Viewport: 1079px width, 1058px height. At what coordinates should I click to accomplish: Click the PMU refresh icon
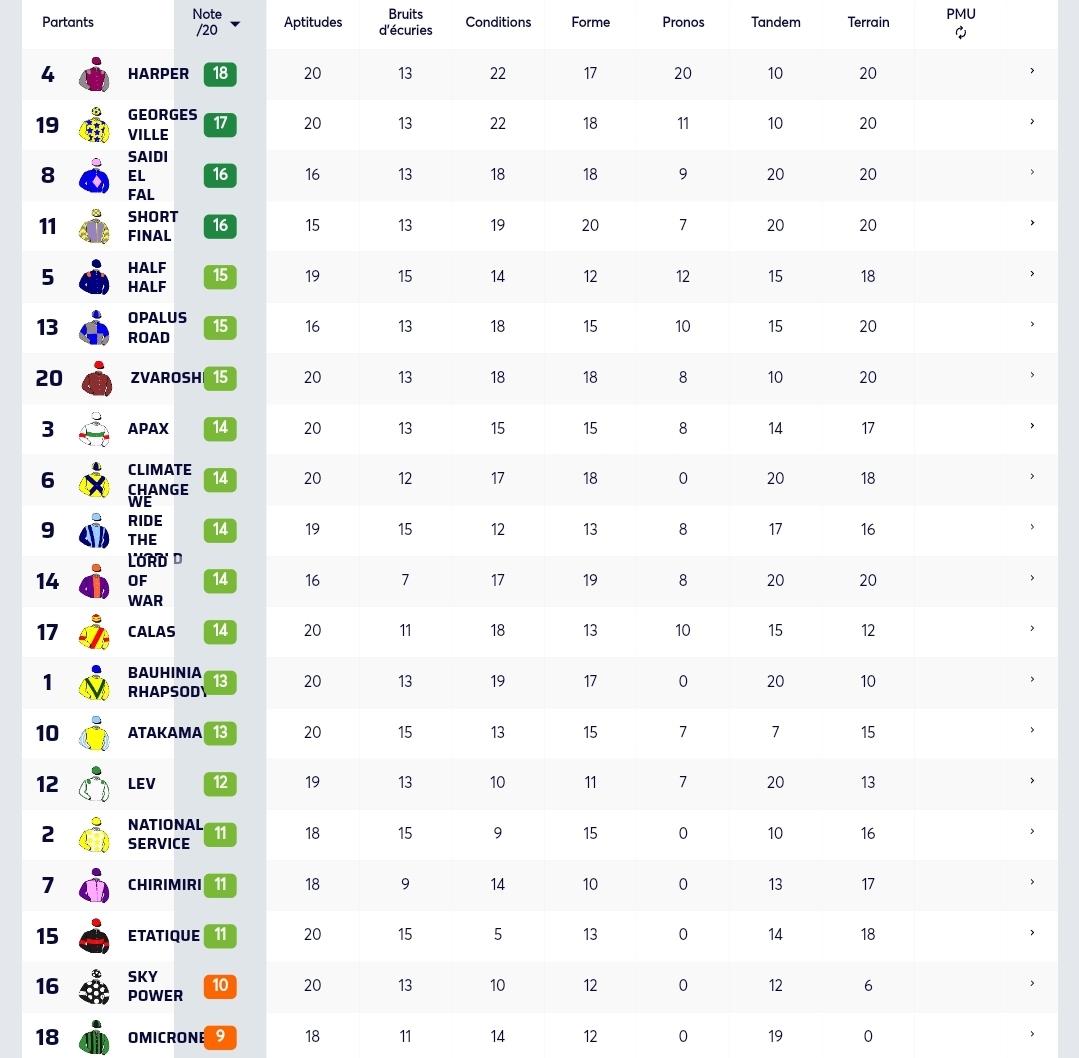(961, 32)
